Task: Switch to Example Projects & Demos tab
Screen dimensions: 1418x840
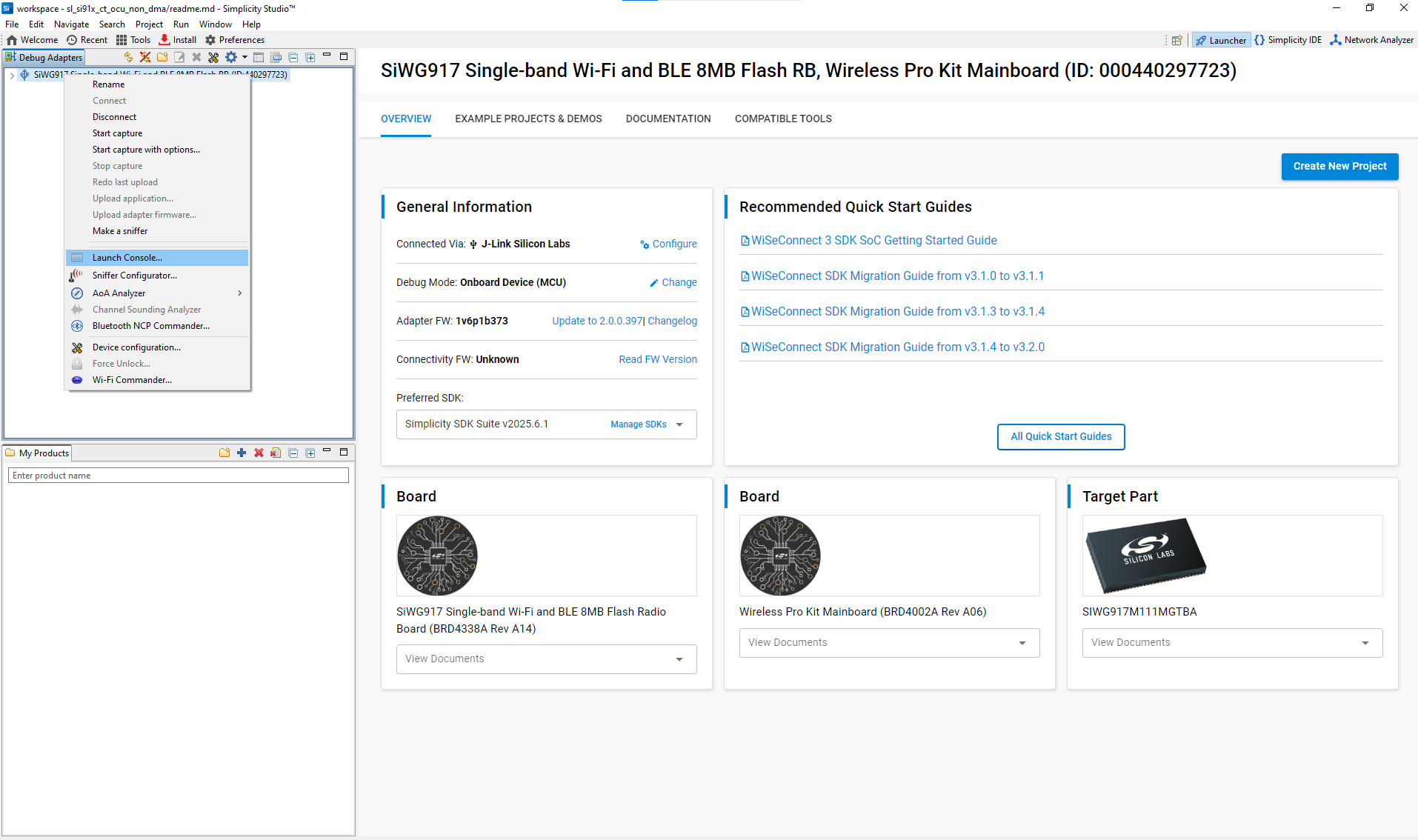Action: [528, 119]
